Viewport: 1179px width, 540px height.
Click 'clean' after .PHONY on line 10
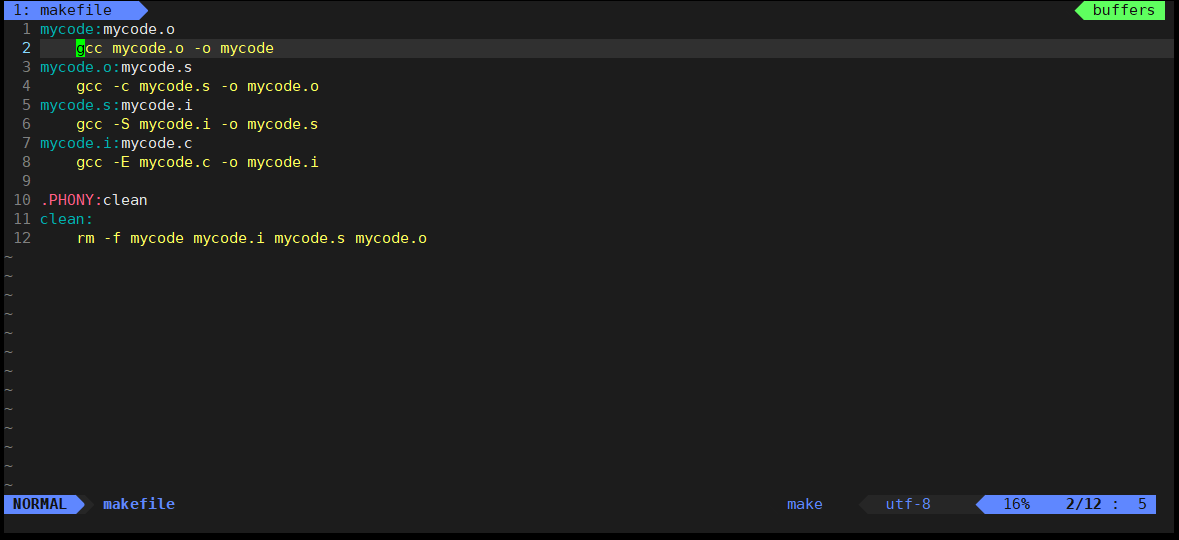pyautogui.click(x=126, y=200)
